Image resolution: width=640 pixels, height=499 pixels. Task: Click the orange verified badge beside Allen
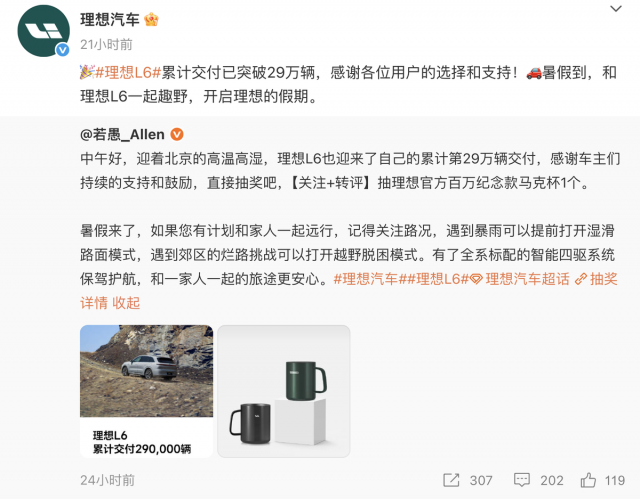coord(177,134)
